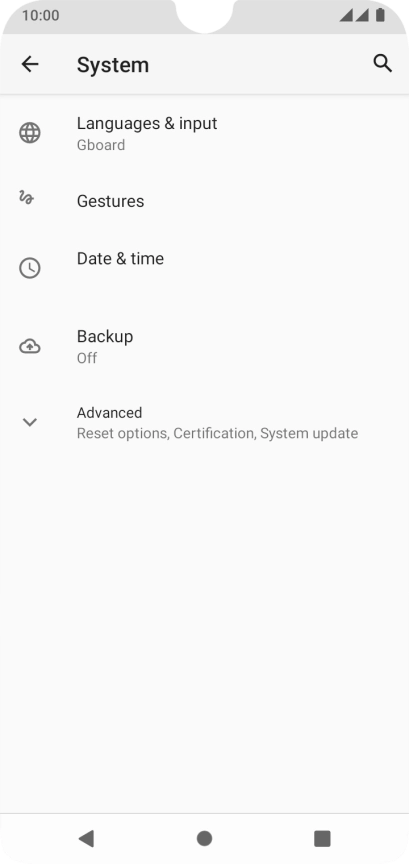
Task: Expand Advanced settings section label
Action: click(x=109, y=413)
